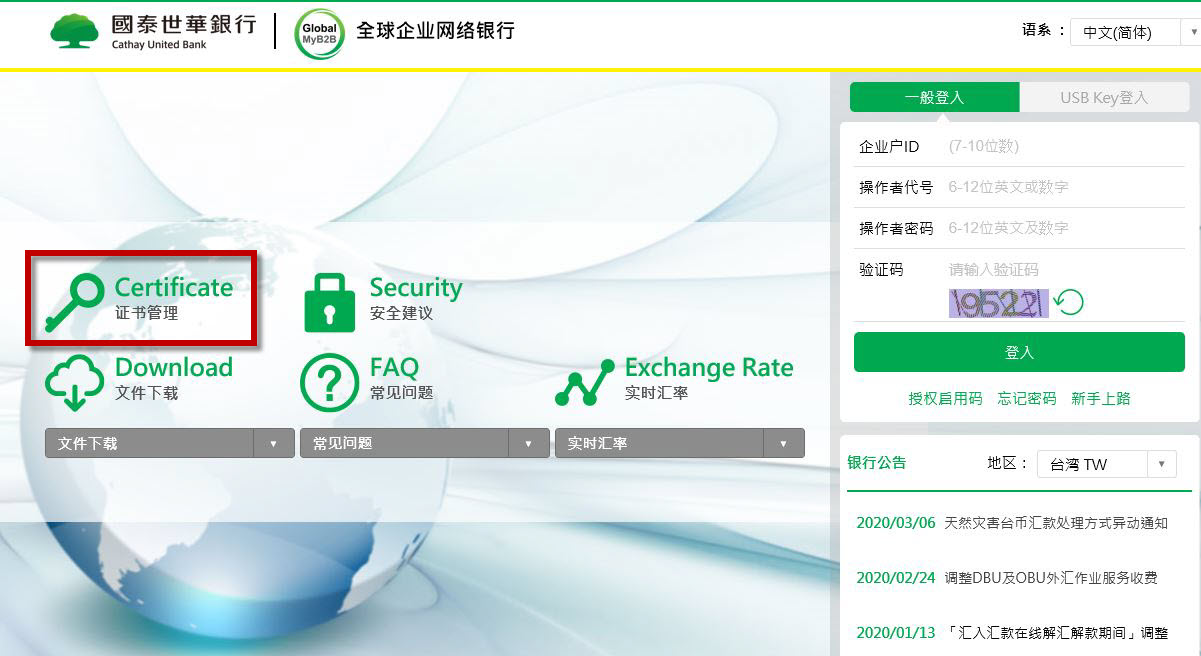Open the FAQ question mark icon

(329, 382)
